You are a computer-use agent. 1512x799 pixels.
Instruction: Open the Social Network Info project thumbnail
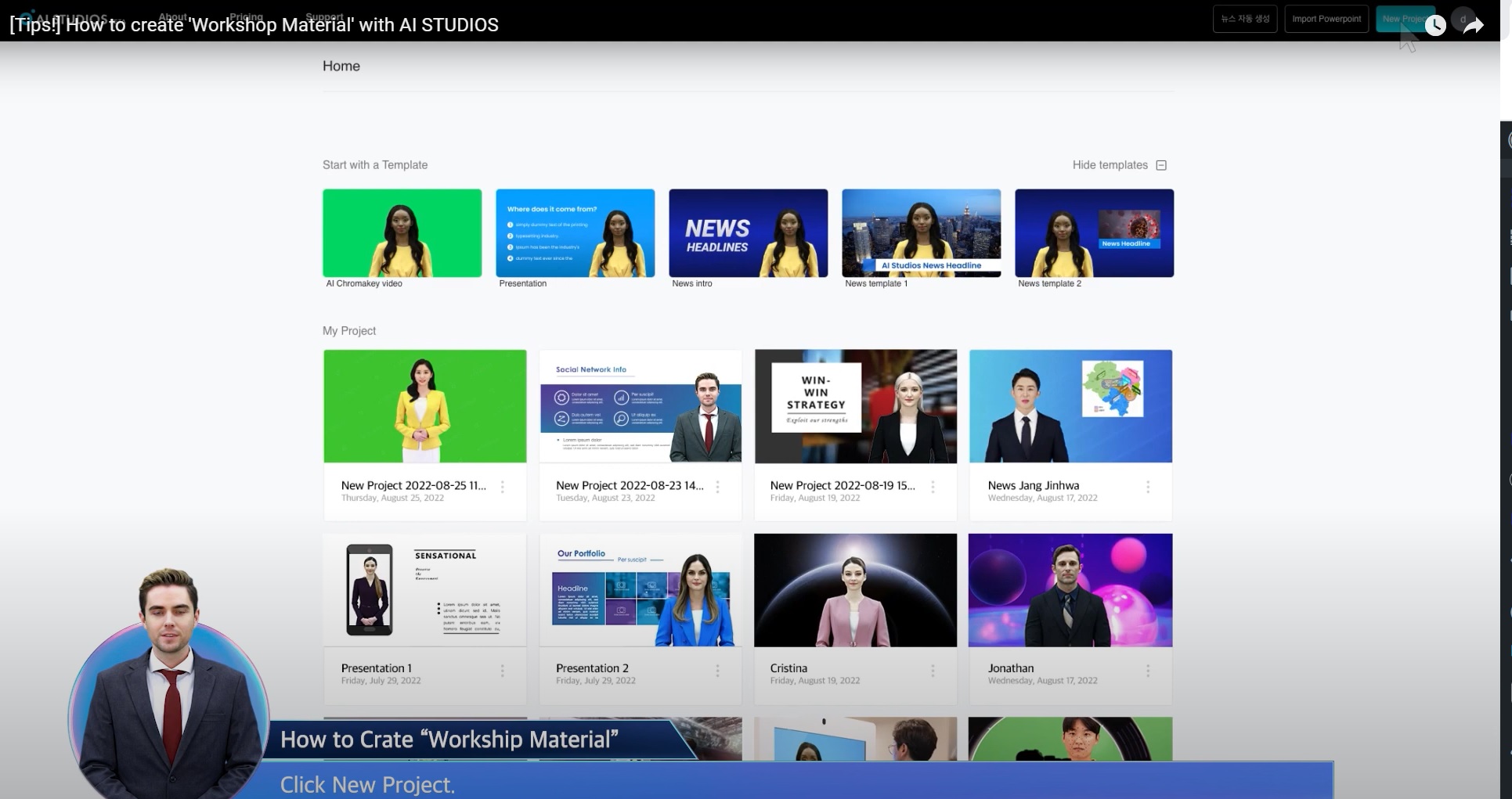[x=641, y=406]
